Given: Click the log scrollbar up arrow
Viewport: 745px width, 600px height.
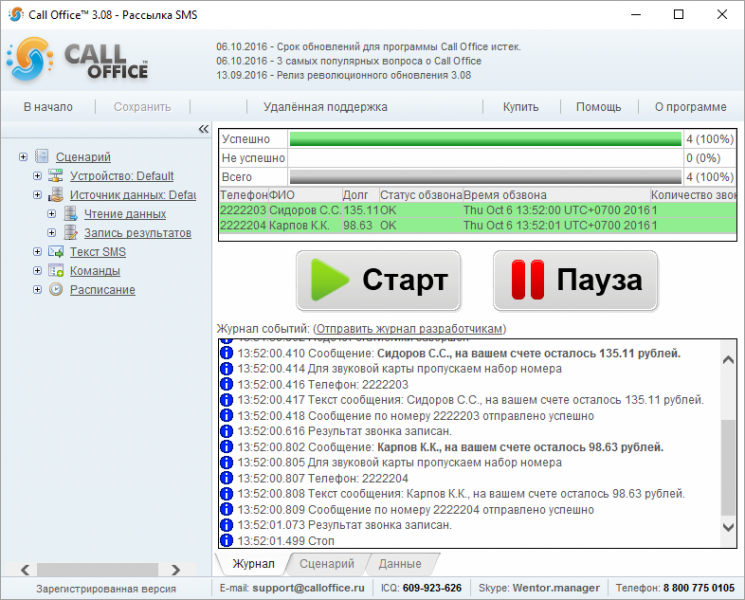Looking at the screenshot, I should point(728,360).
